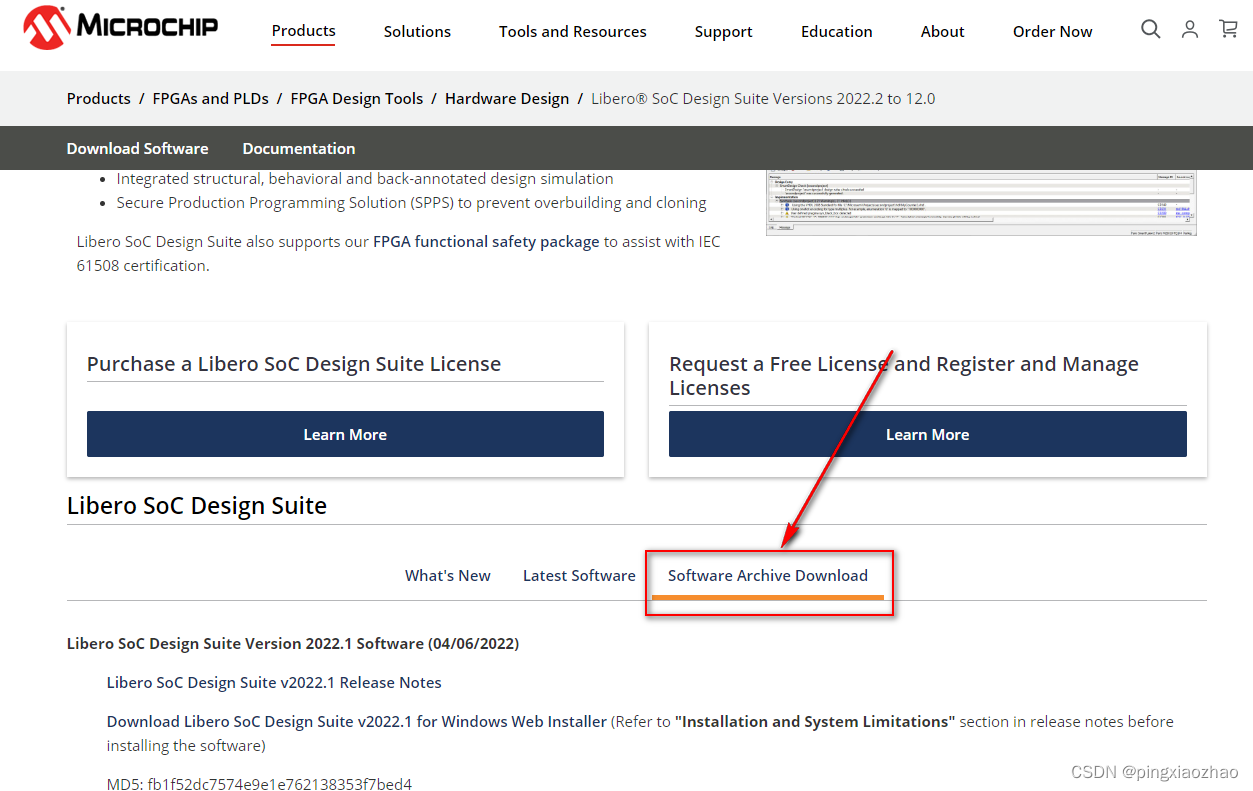Open Libero SoC v2022.1 Release Notes link
Image resolution: width=1253 pixels, height=791 pixels.
tap(274, 682)
